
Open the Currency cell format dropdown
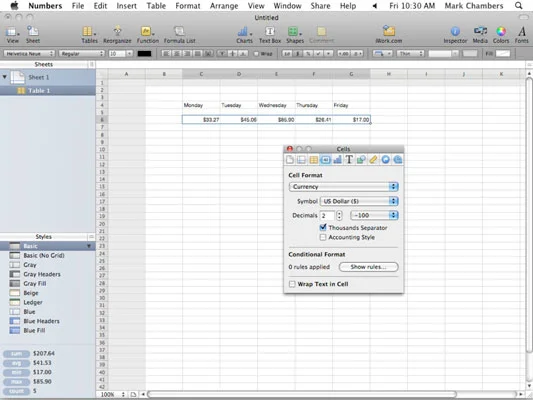344,187
